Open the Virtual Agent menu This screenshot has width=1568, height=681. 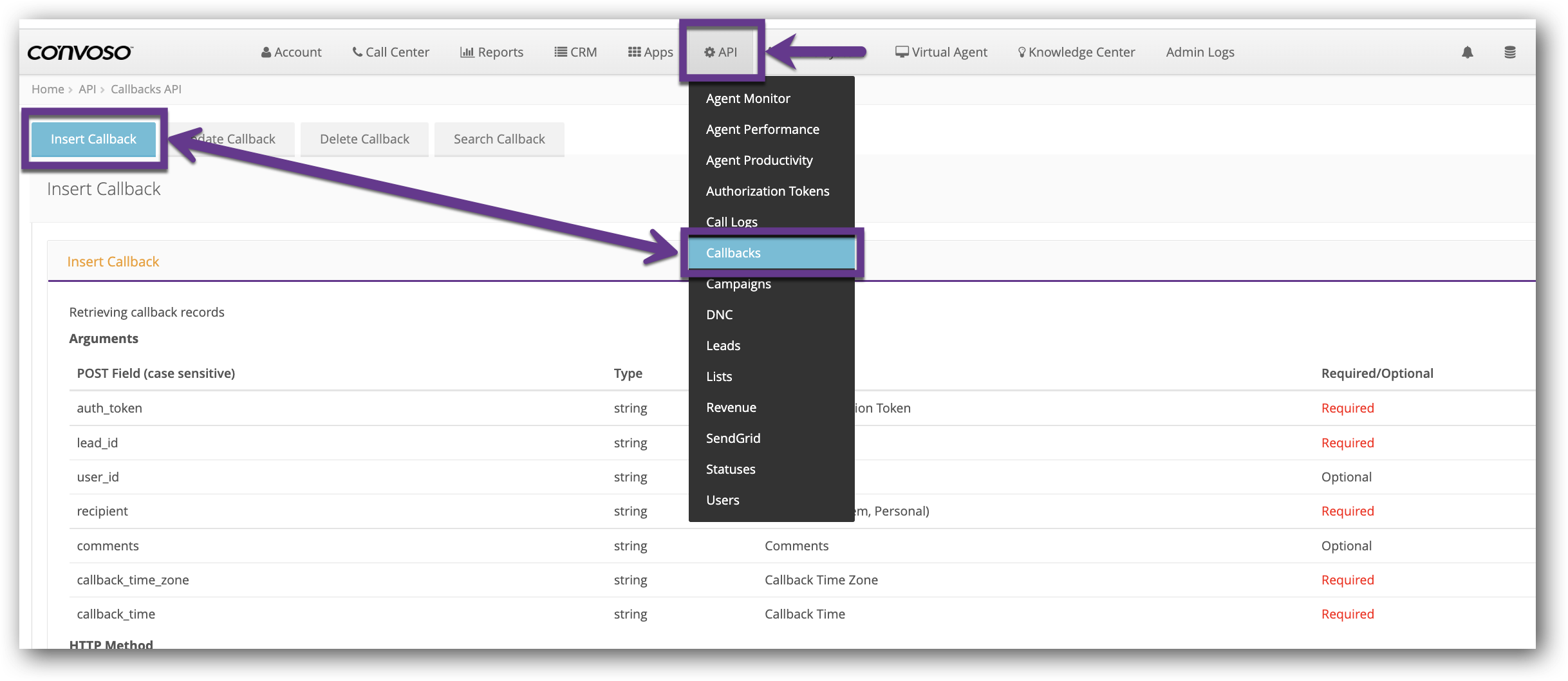(941, 52)
